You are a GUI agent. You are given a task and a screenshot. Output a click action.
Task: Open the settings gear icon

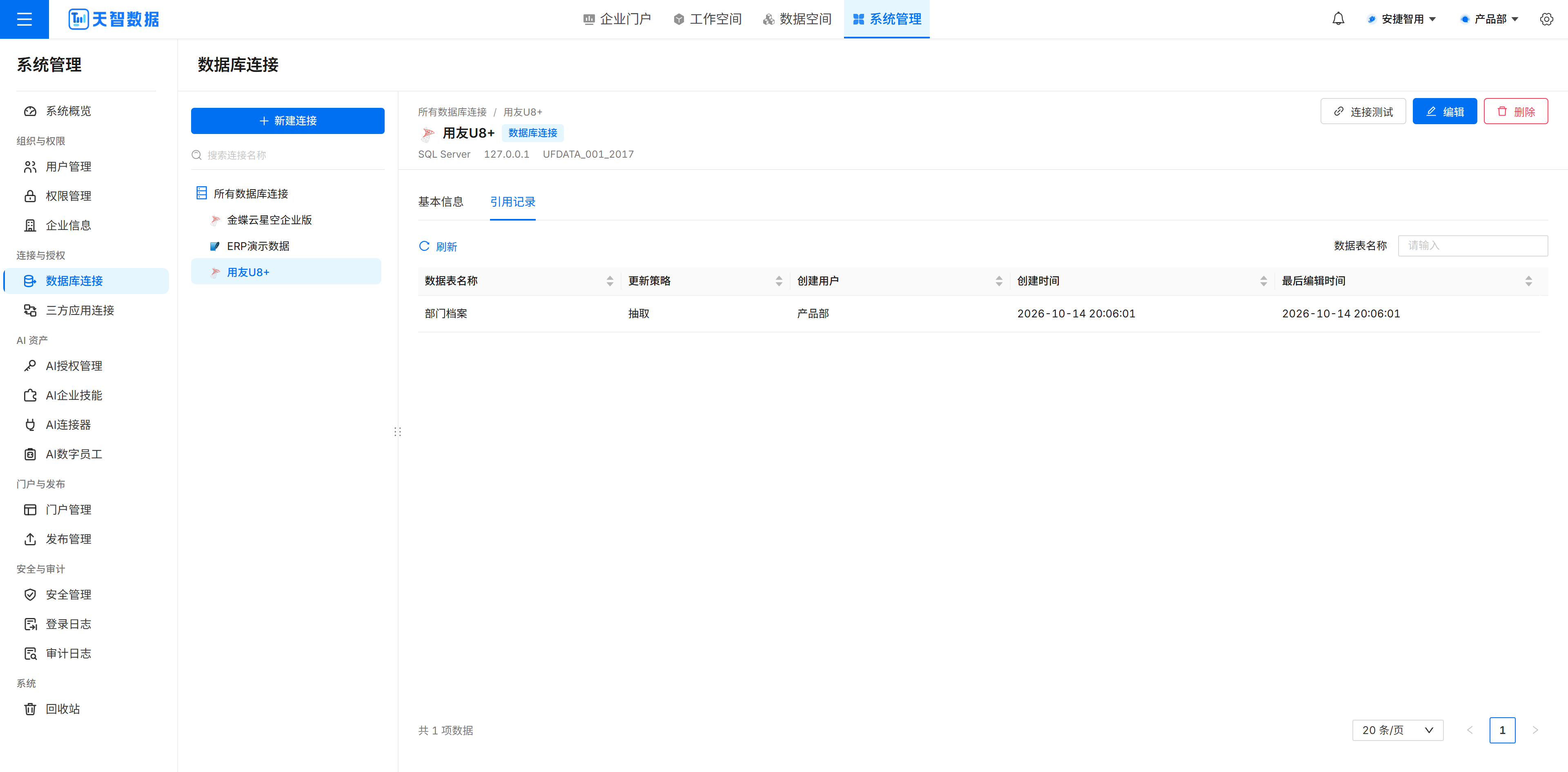pyautogui.click(x=1546, y=19)
